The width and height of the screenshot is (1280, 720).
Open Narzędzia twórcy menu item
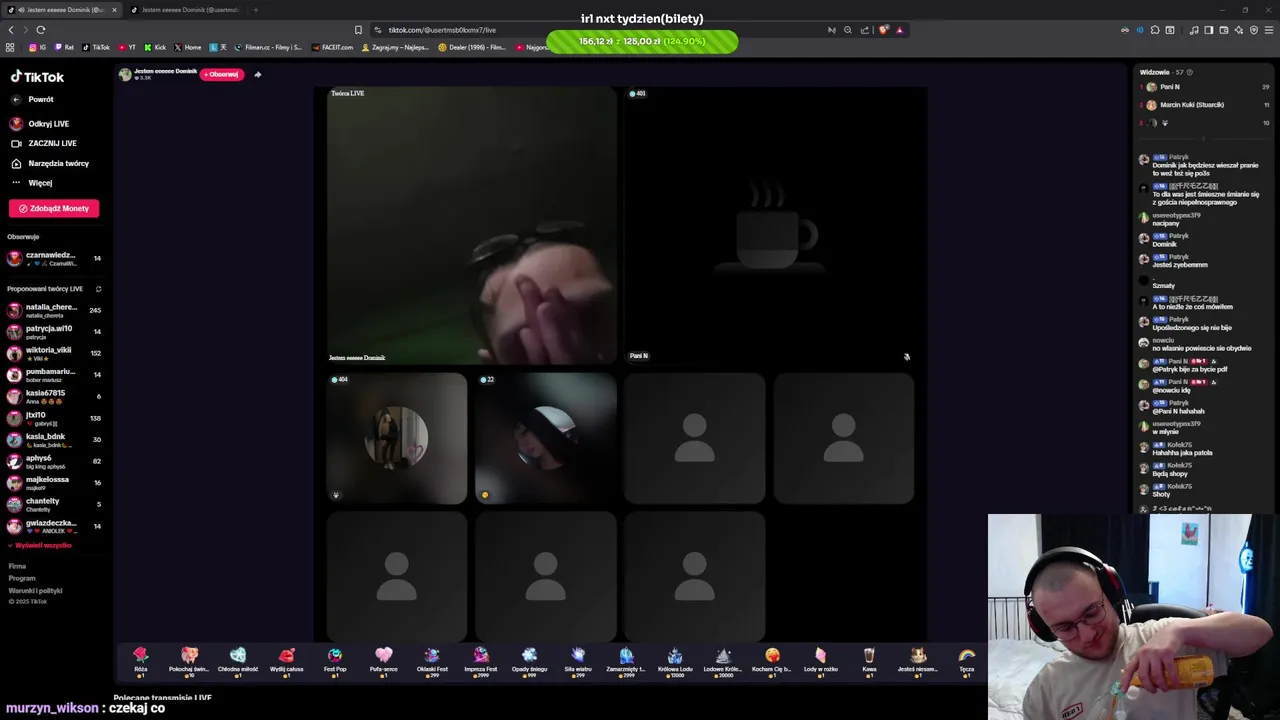click(58, 163)
